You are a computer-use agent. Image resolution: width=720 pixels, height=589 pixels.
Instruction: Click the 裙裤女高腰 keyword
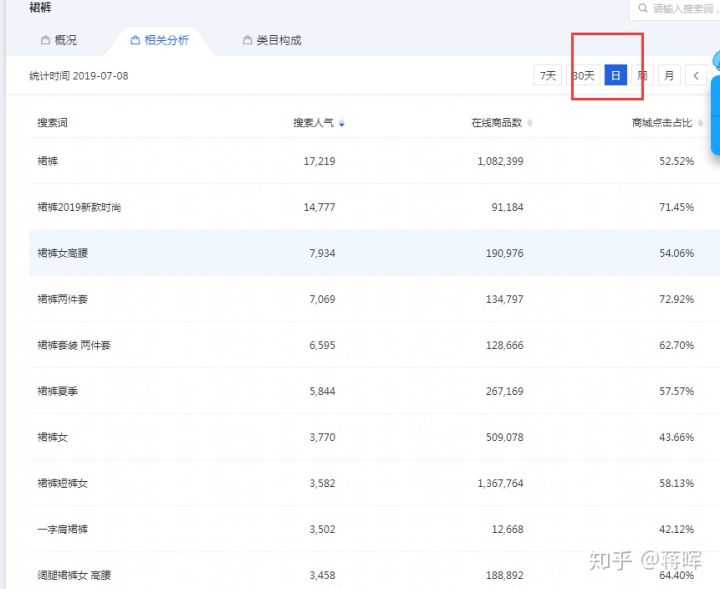click(x=62, y=253)
